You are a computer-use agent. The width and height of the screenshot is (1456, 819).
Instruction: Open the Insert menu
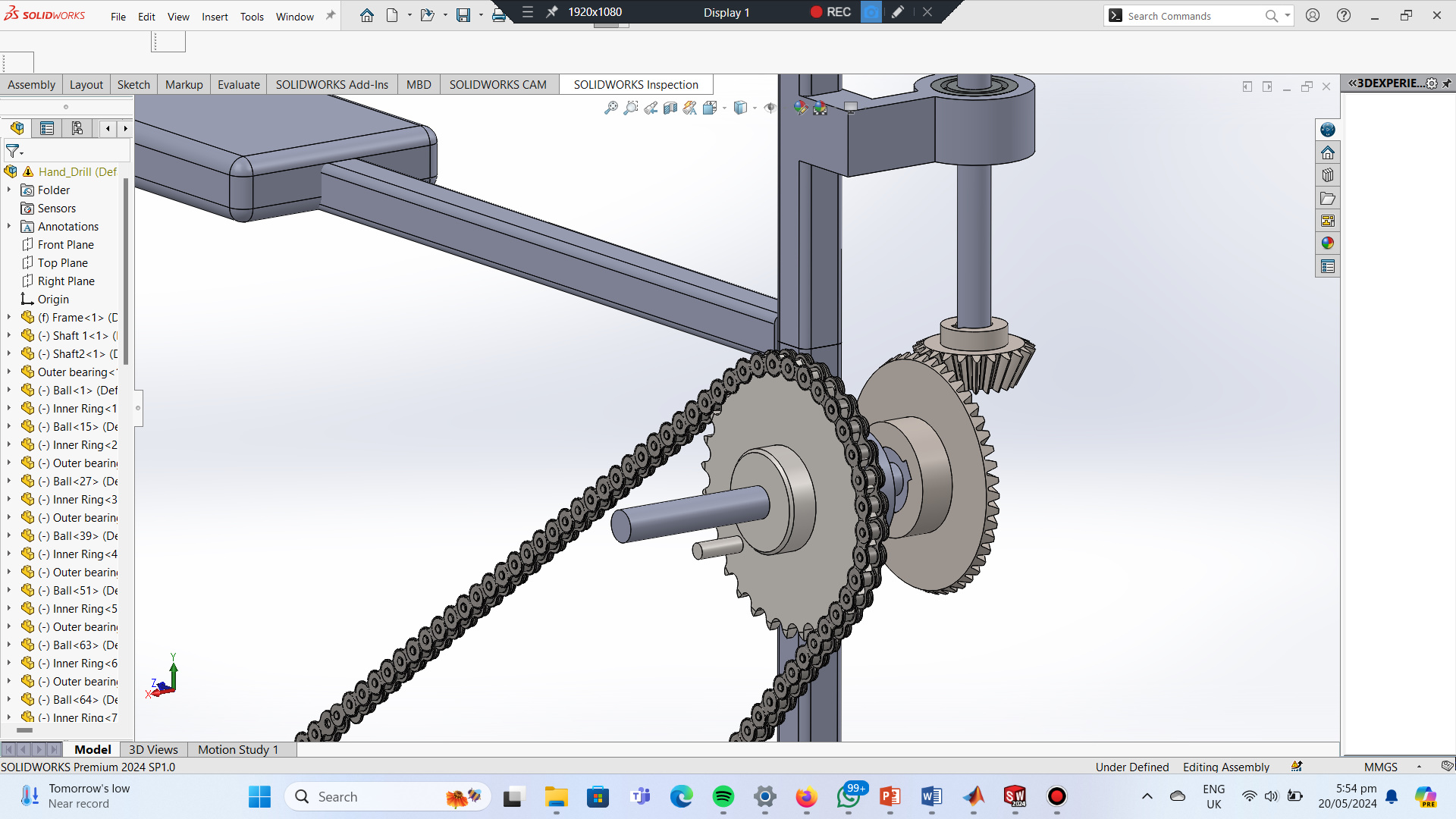point(215,17)
